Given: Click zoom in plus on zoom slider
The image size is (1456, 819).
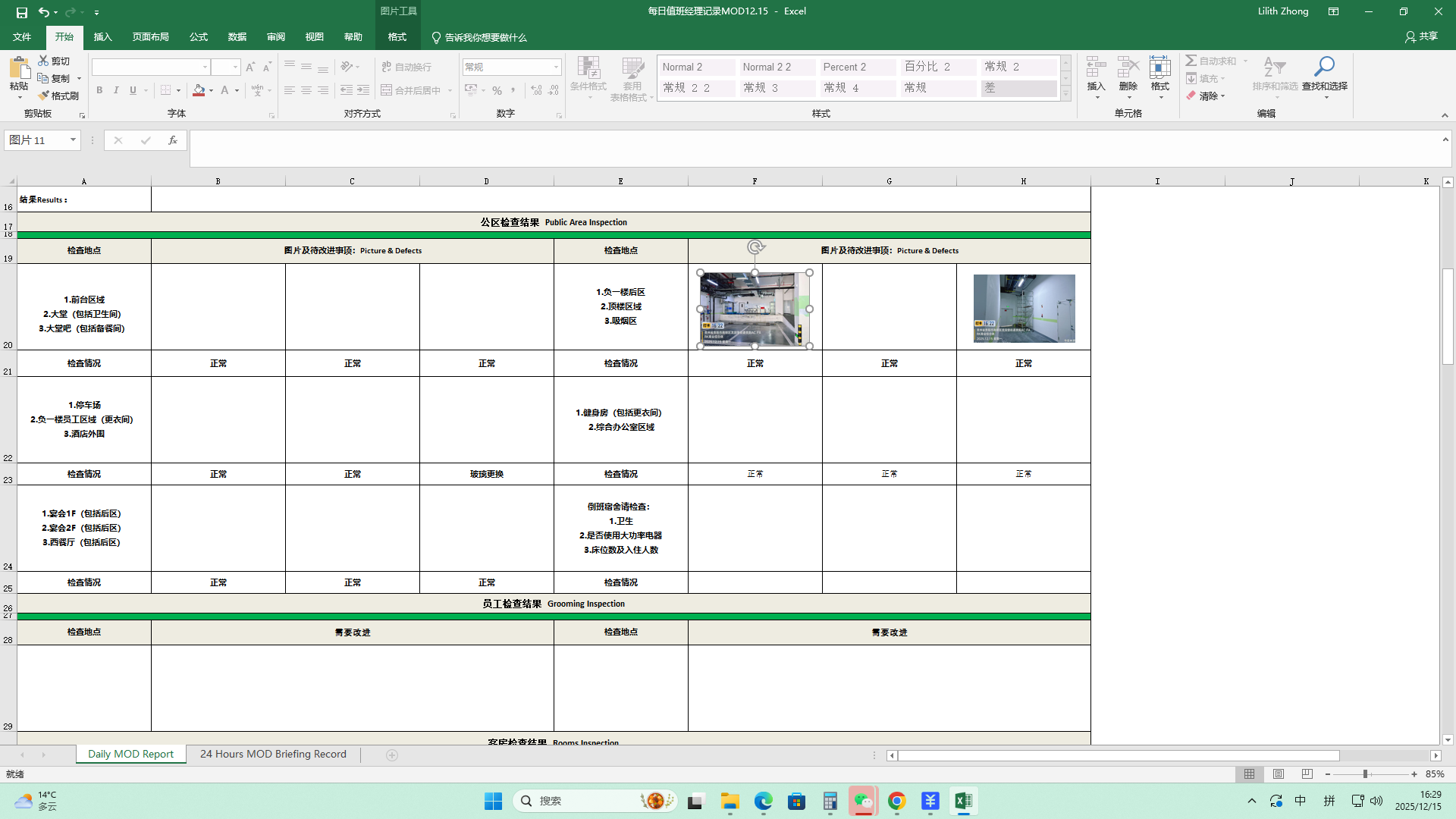Looking at the screenshot, I should pyautogui.click(x=1414, y=774).
